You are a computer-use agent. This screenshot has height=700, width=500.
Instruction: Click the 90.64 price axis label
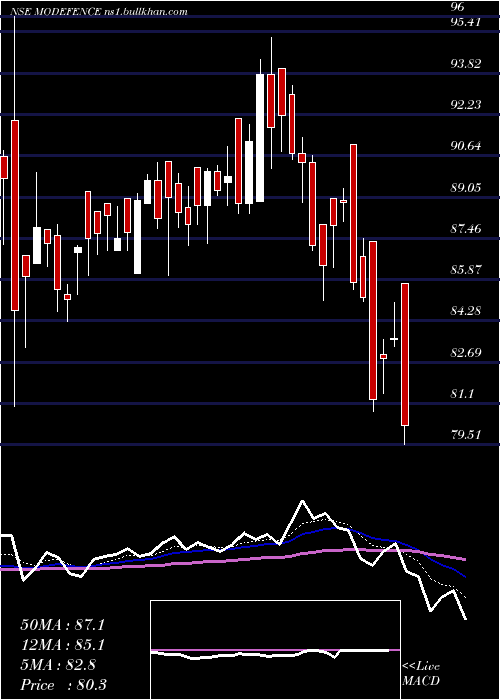point(466,146)
